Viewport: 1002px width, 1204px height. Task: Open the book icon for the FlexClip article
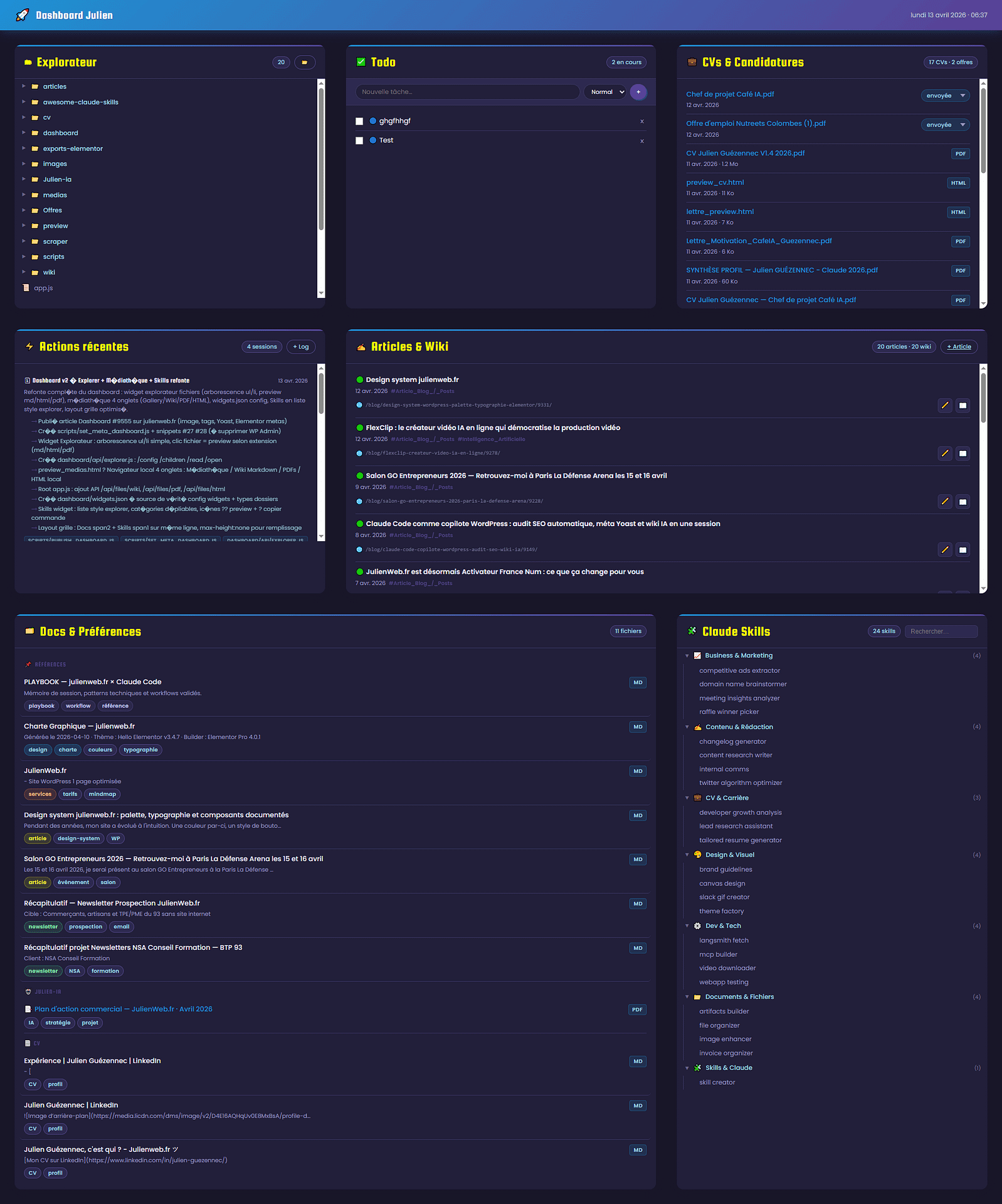(x=962, y=453)
